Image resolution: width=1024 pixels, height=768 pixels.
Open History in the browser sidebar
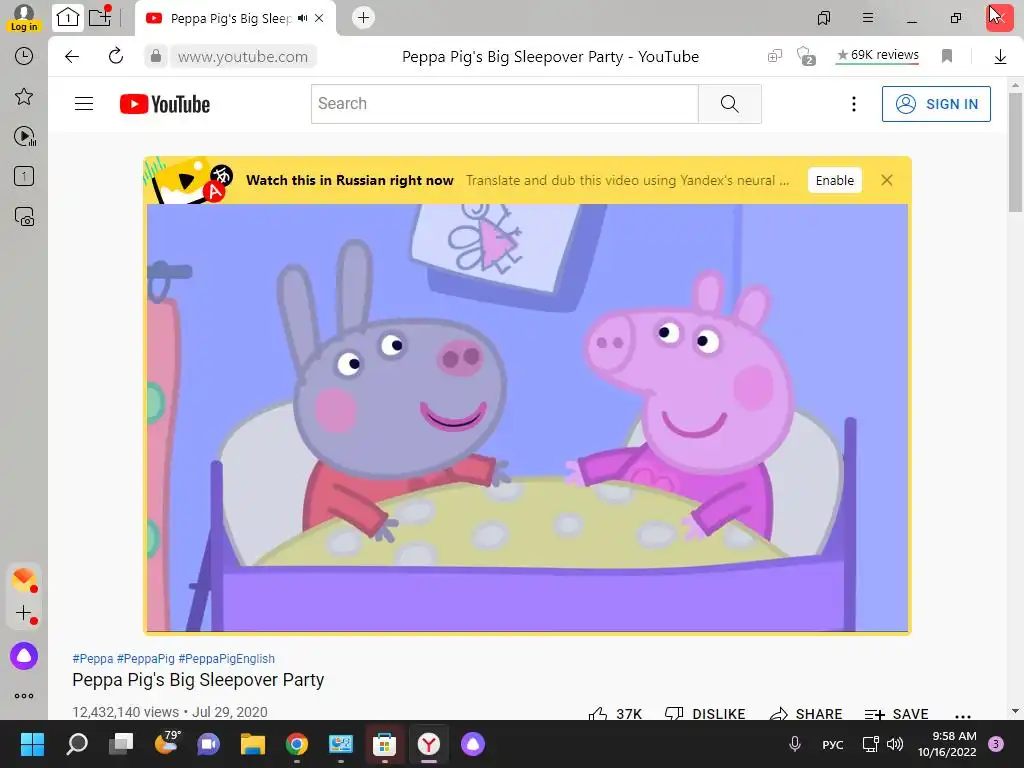pyautogui.click(x=24, y=56)
